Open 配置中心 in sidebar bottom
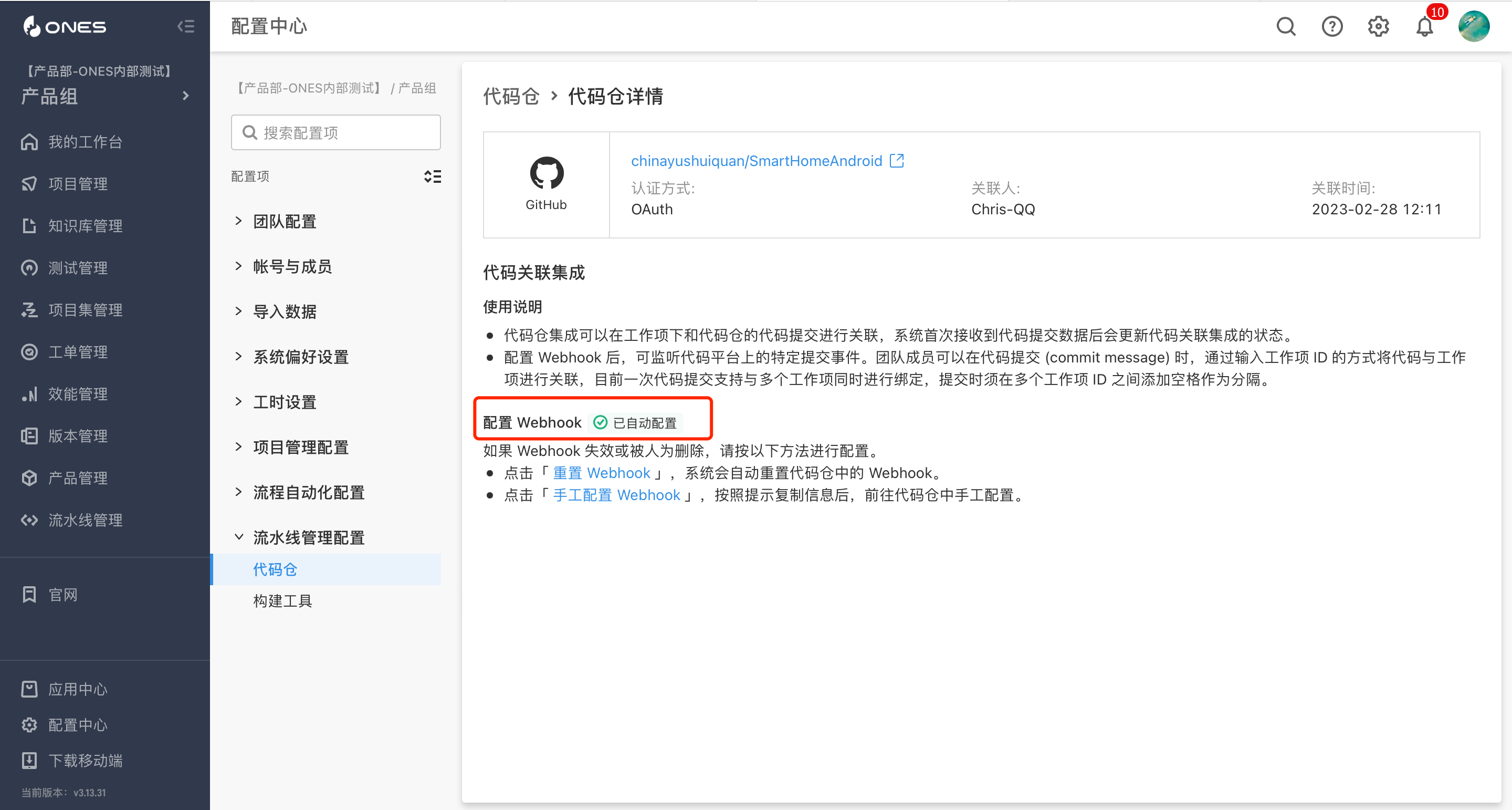1512x810 pixels. 78,725
